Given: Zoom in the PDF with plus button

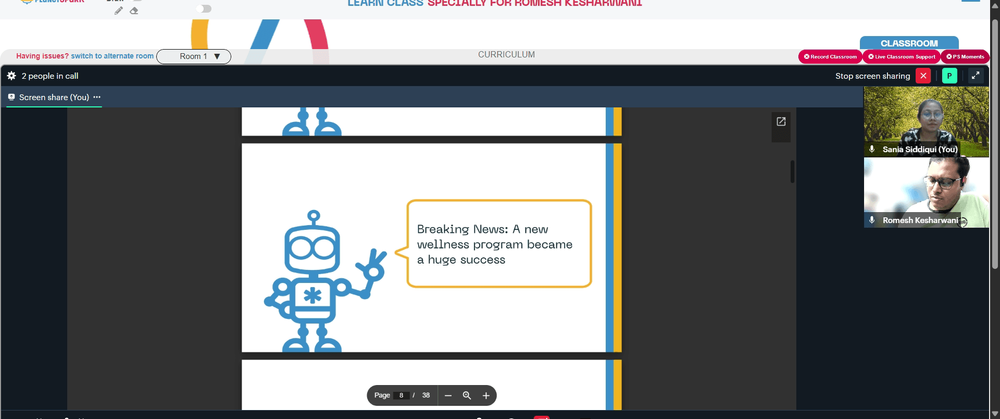Looking at the screenshot, I should pos(486,395).
